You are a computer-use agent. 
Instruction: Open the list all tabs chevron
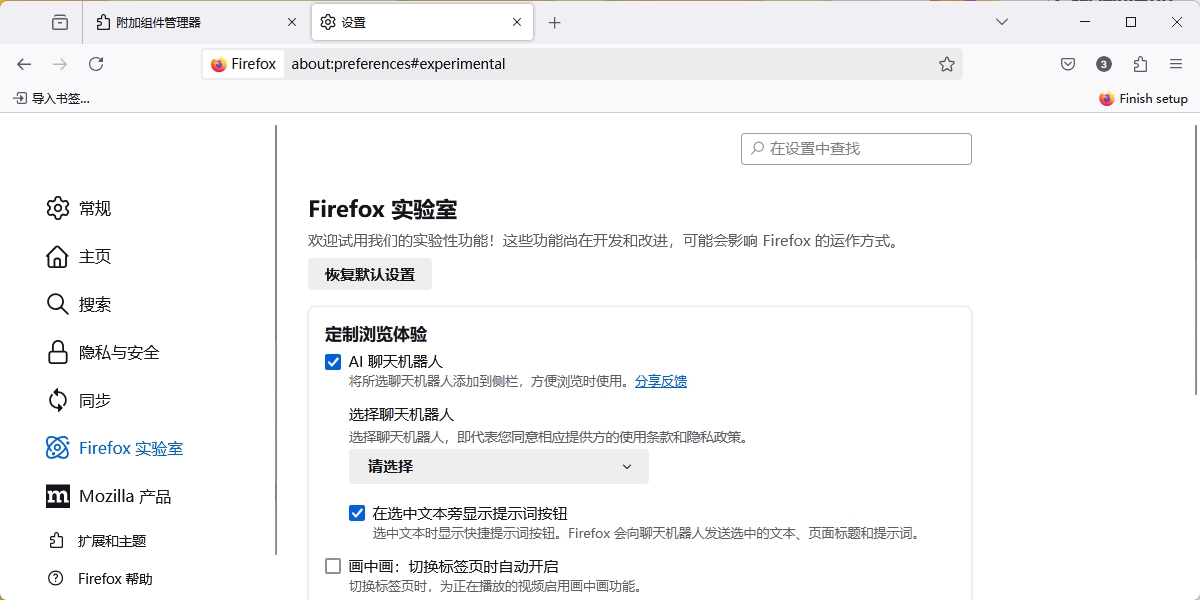pyautogui.click(x=1002, y=22)
